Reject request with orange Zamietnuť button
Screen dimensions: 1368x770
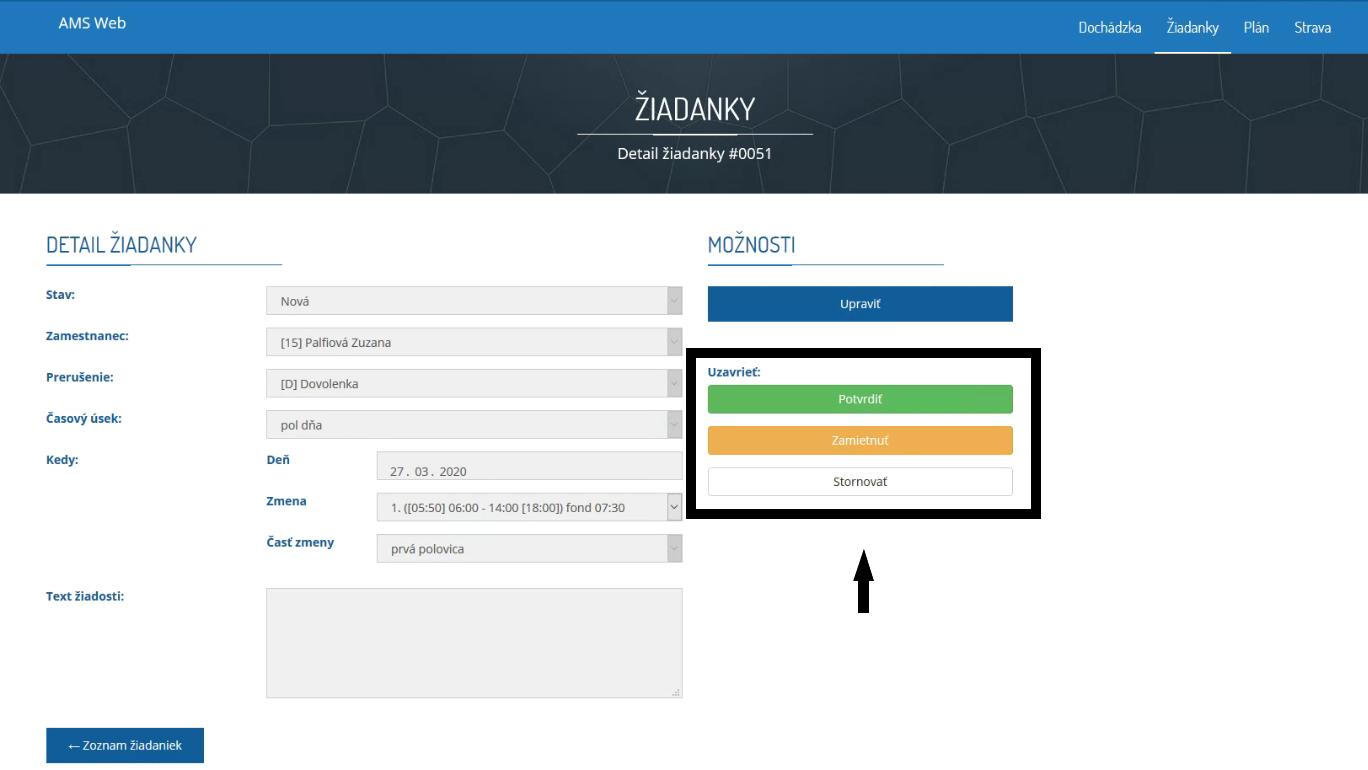point(860,441)
